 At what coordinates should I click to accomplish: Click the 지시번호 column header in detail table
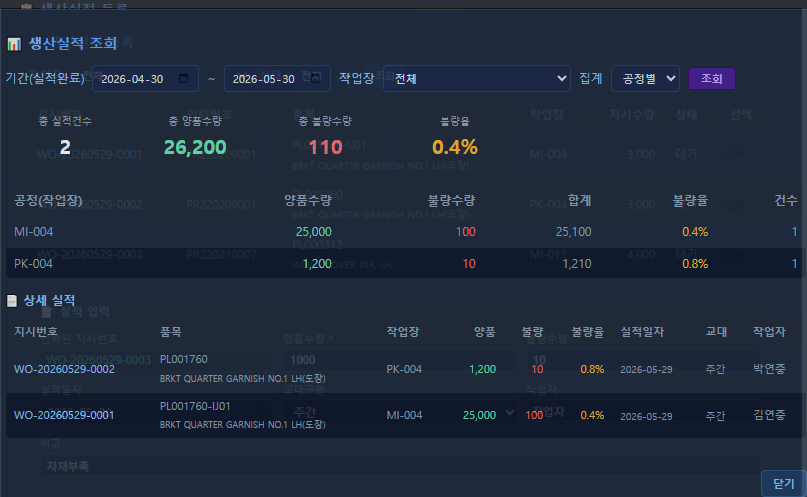click(36, 332)
